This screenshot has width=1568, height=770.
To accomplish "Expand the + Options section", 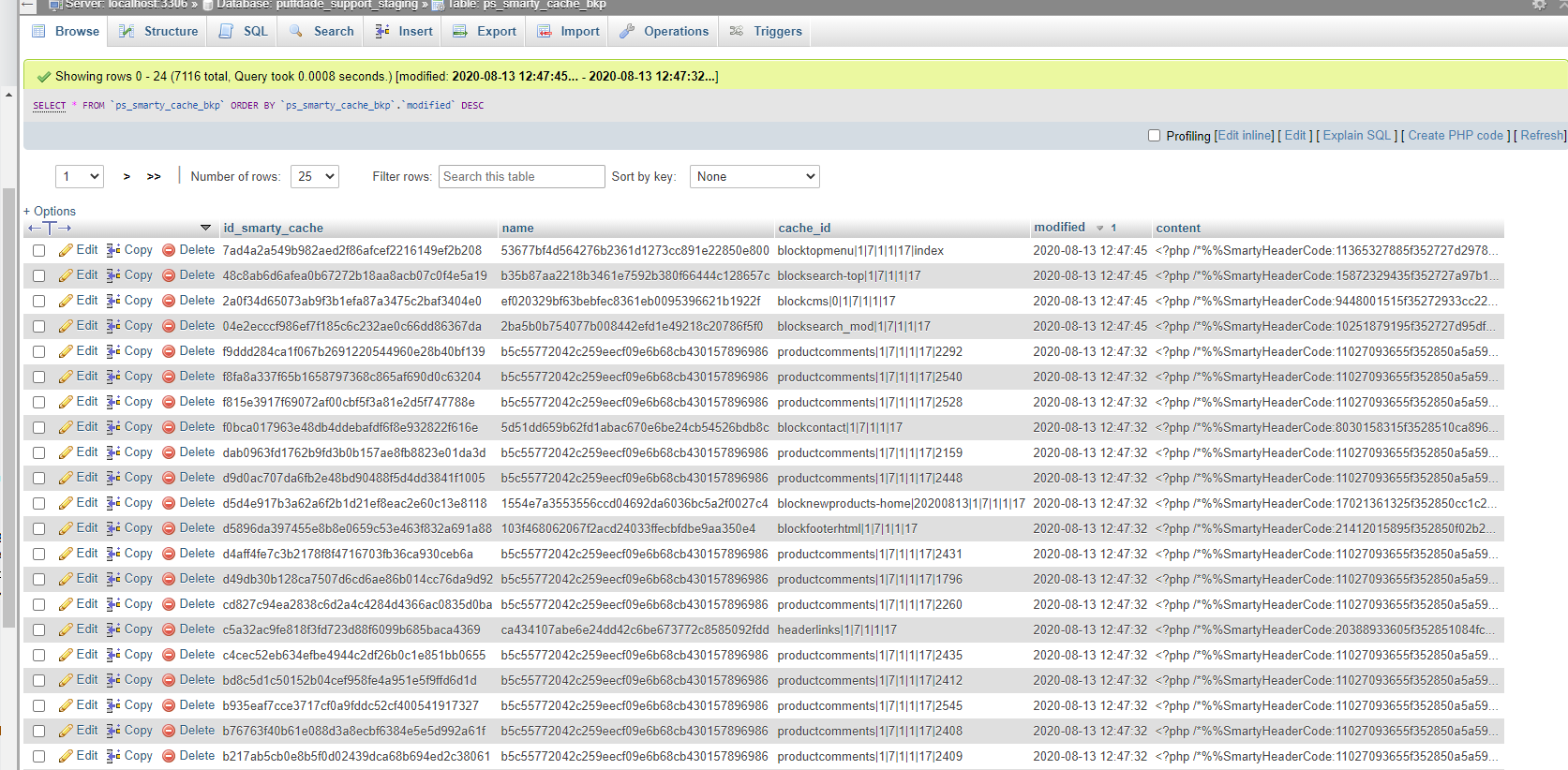I will (50, 211).
